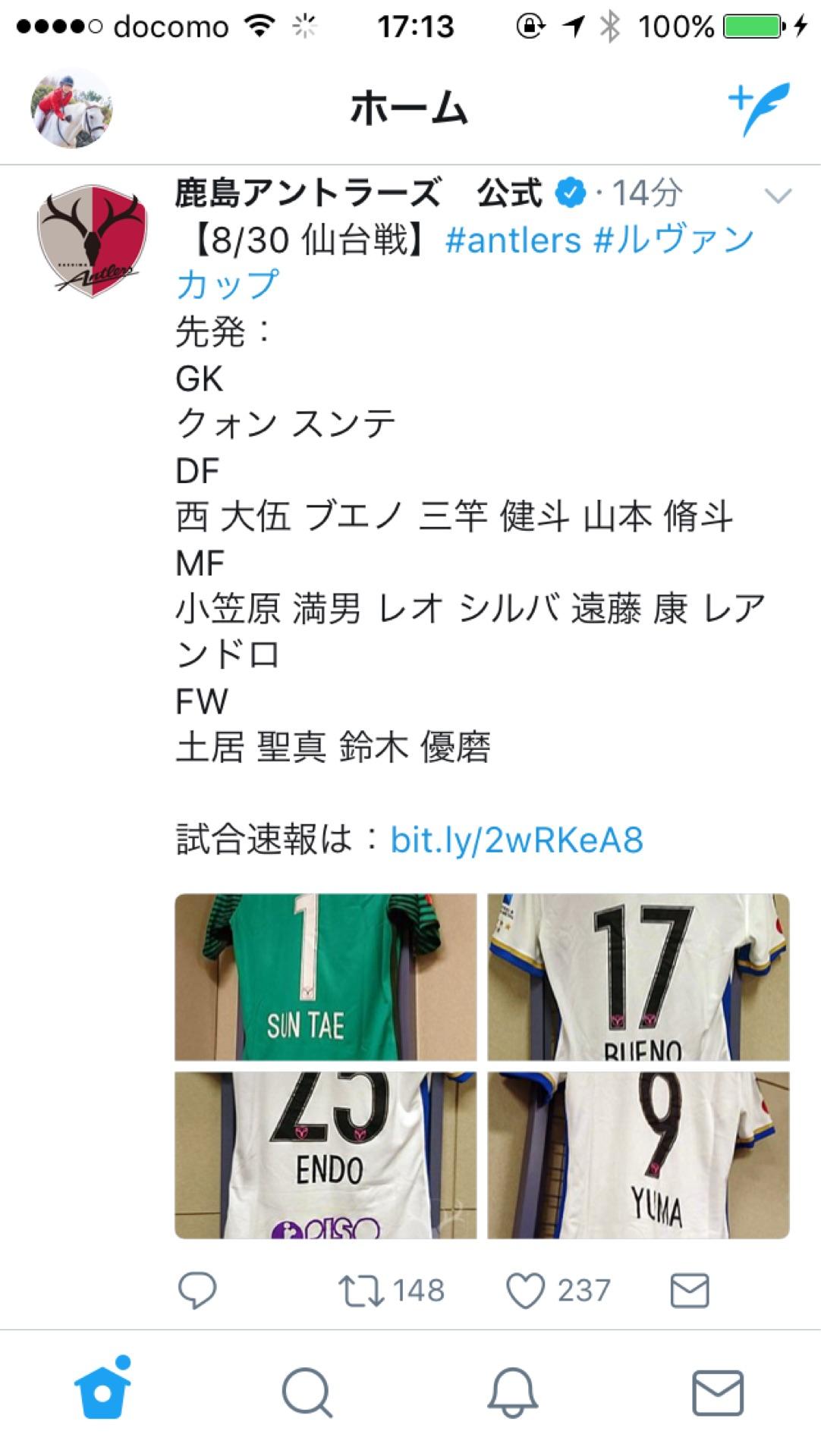Tap the compose new tweet feather icon
This screenshot has width=821, height=1456.
coord(759,108)
